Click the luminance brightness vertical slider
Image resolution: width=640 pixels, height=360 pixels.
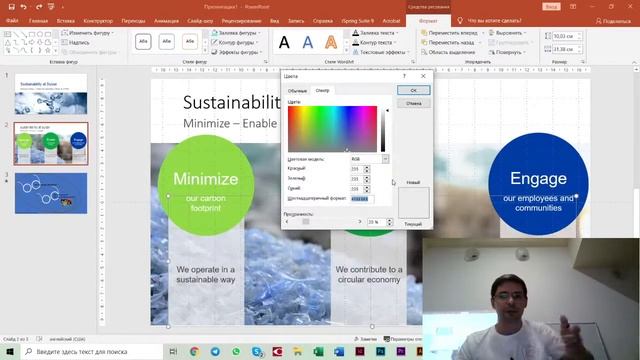tap(383, 129)
